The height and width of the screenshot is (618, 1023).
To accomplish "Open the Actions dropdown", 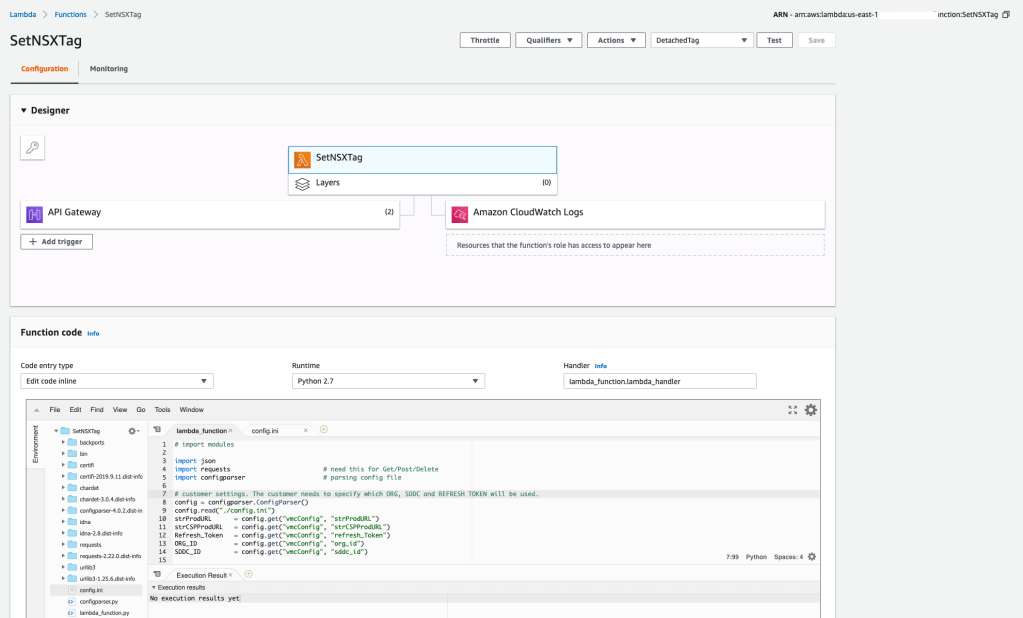I will [x=617, y=40].
